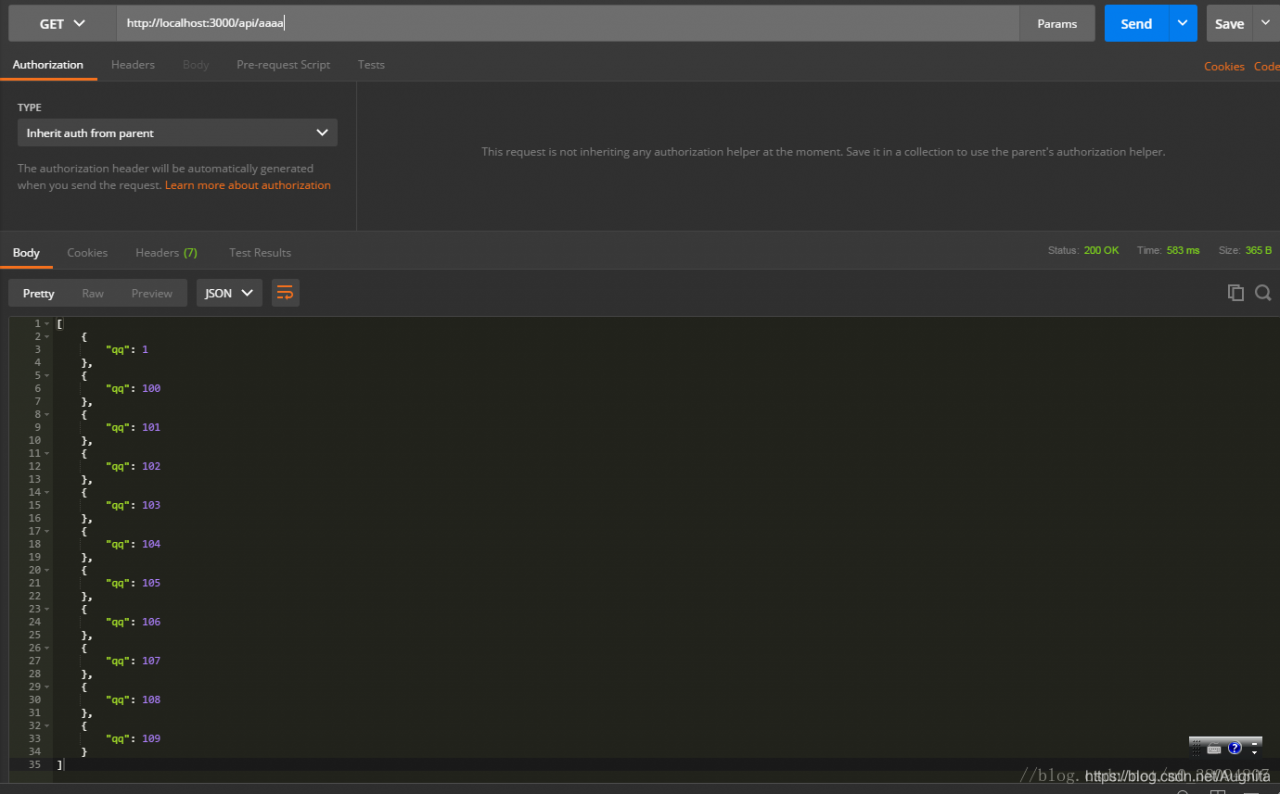The height and width of the screenshot is (794, 1280).
Task: Click the 365 B response size value
Action: (x=1258, y=250)
